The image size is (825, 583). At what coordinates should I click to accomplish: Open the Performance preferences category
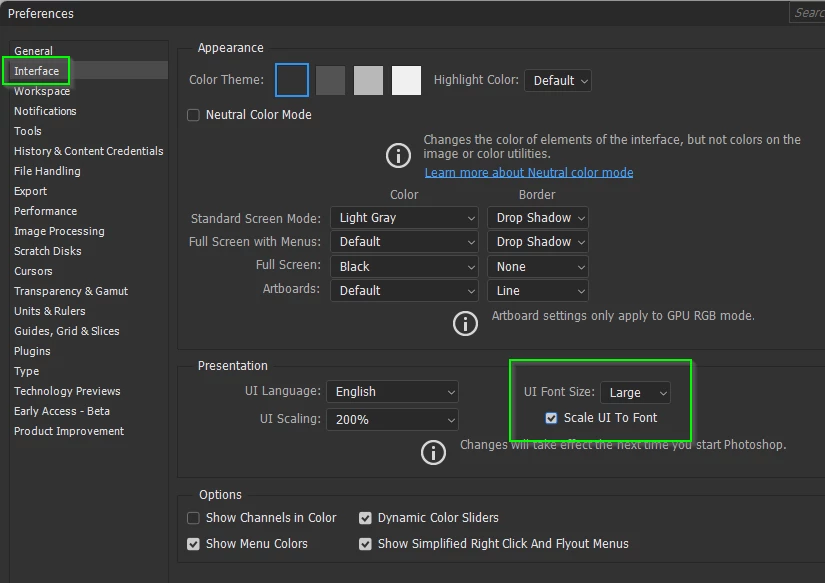[45, 211]
